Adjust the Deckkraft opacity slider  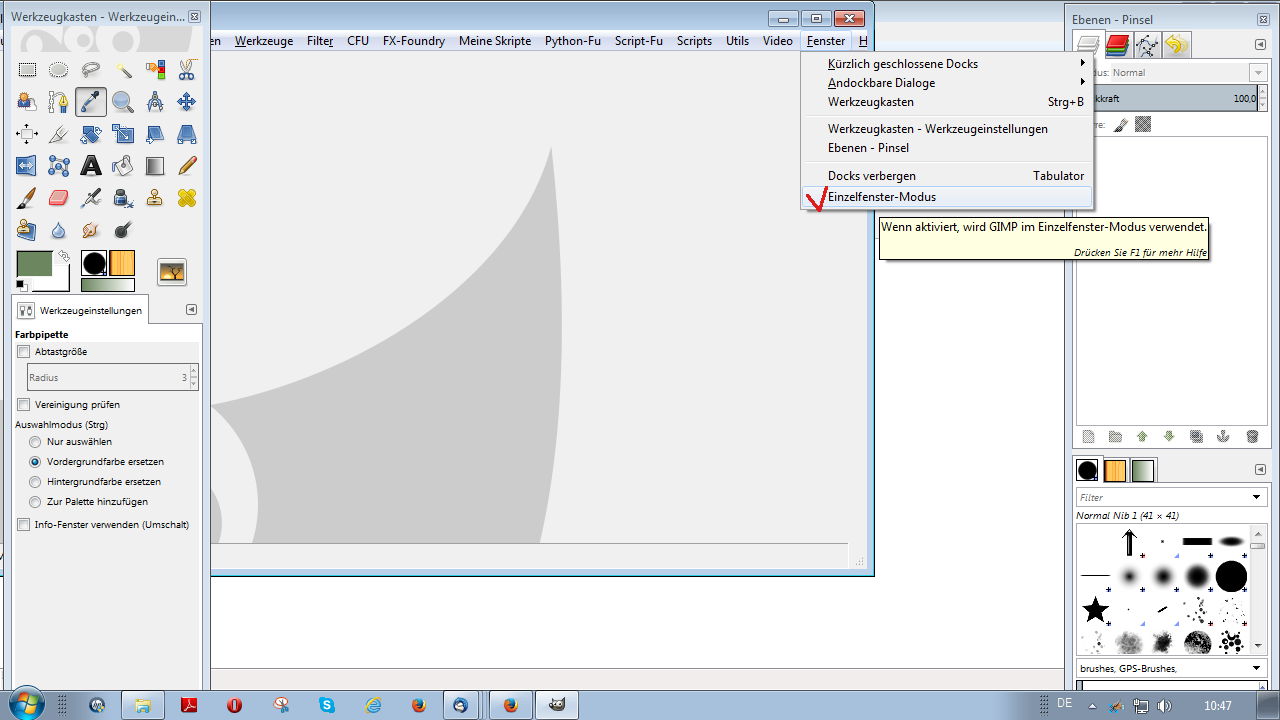click(1175, 98)
